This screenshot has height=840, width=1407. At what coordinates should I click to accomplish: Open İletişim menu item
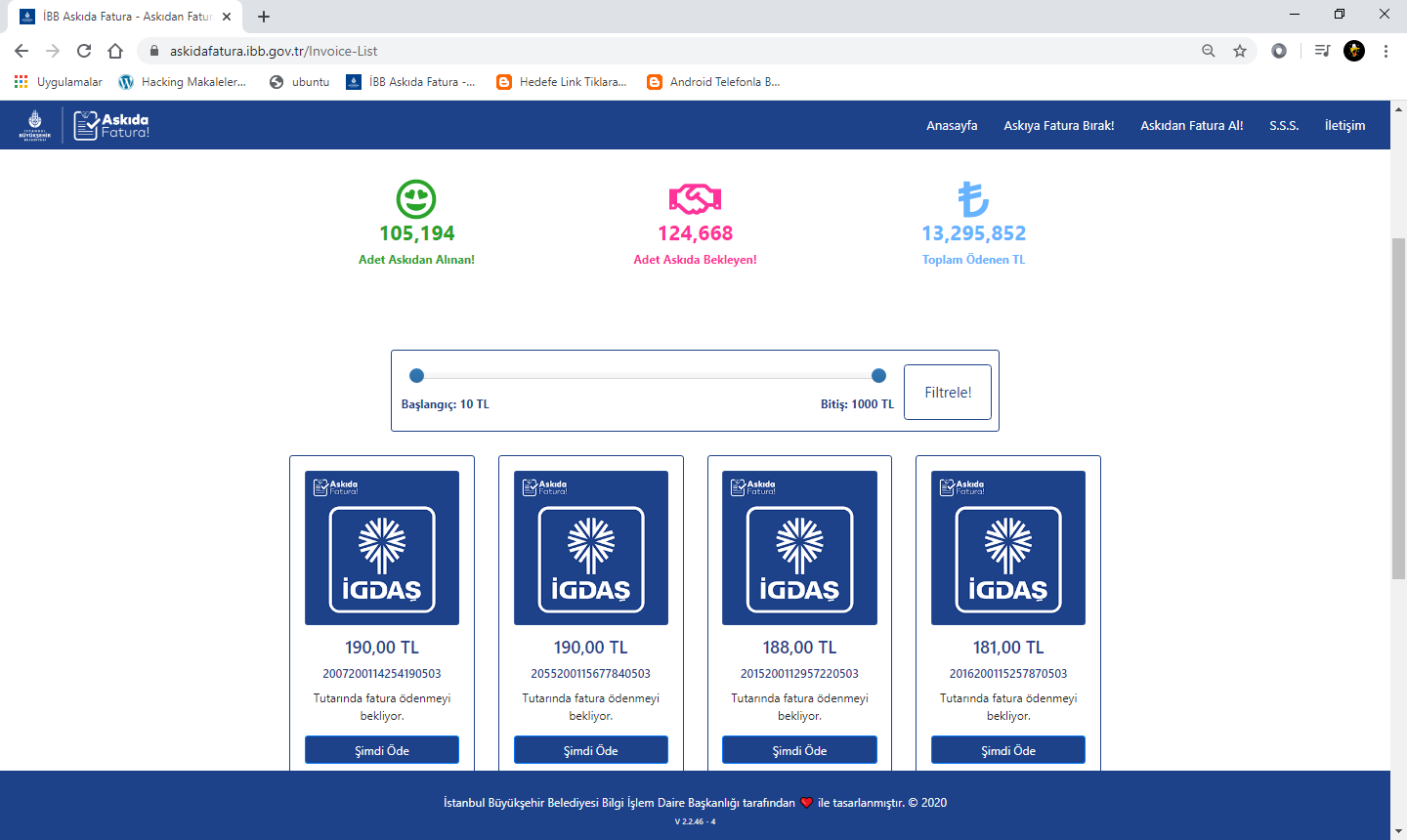1344,125
